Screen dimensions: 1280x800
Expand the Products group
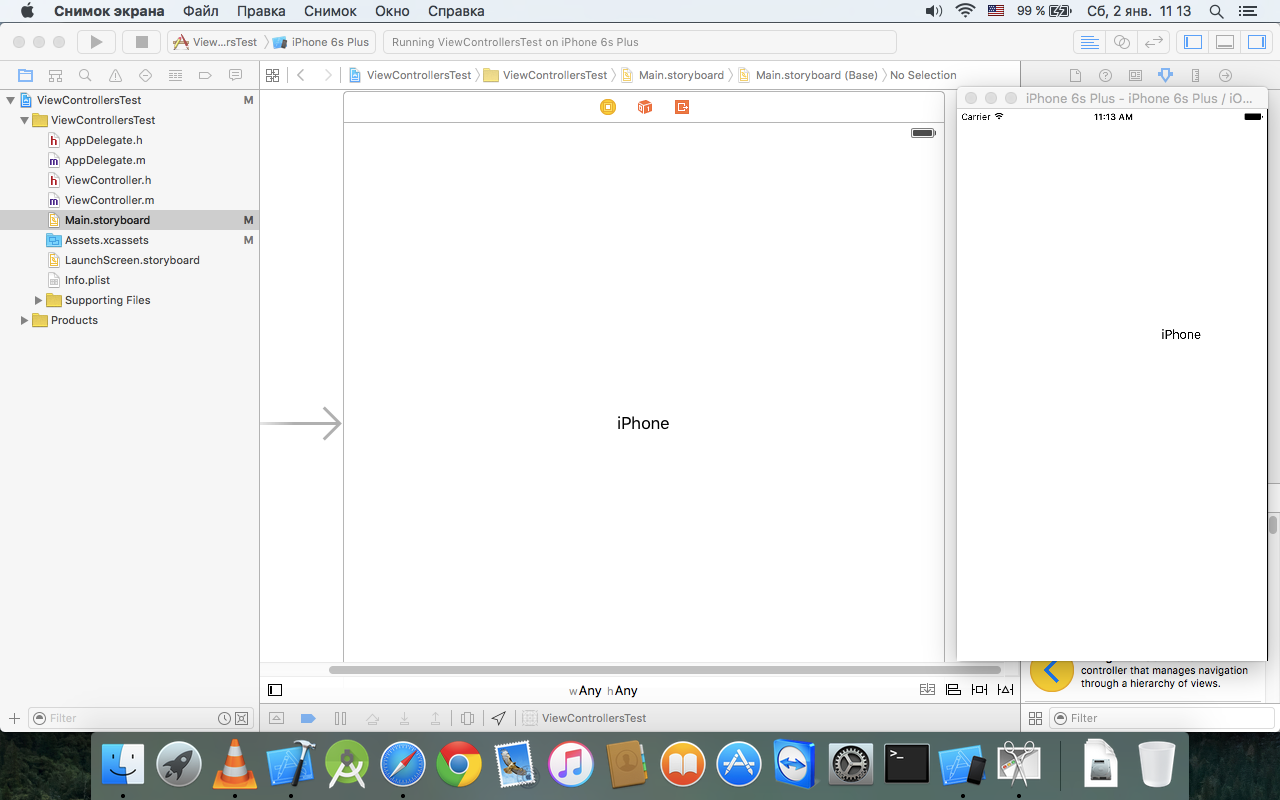click(x=24, y=320)
